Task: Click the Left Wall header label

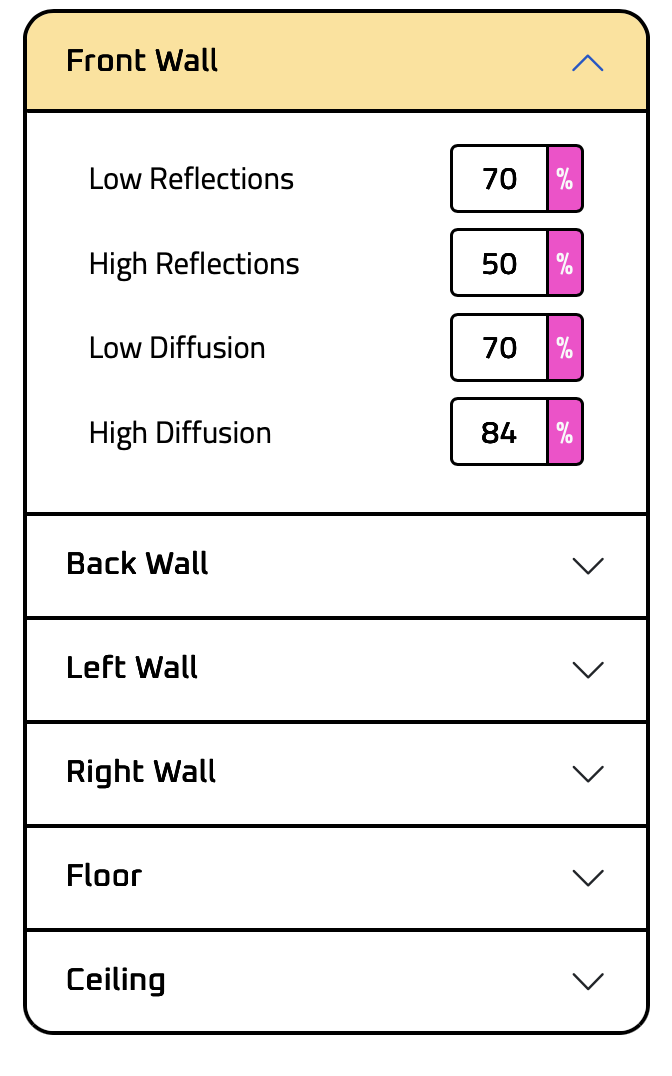Action: point(131,668)
